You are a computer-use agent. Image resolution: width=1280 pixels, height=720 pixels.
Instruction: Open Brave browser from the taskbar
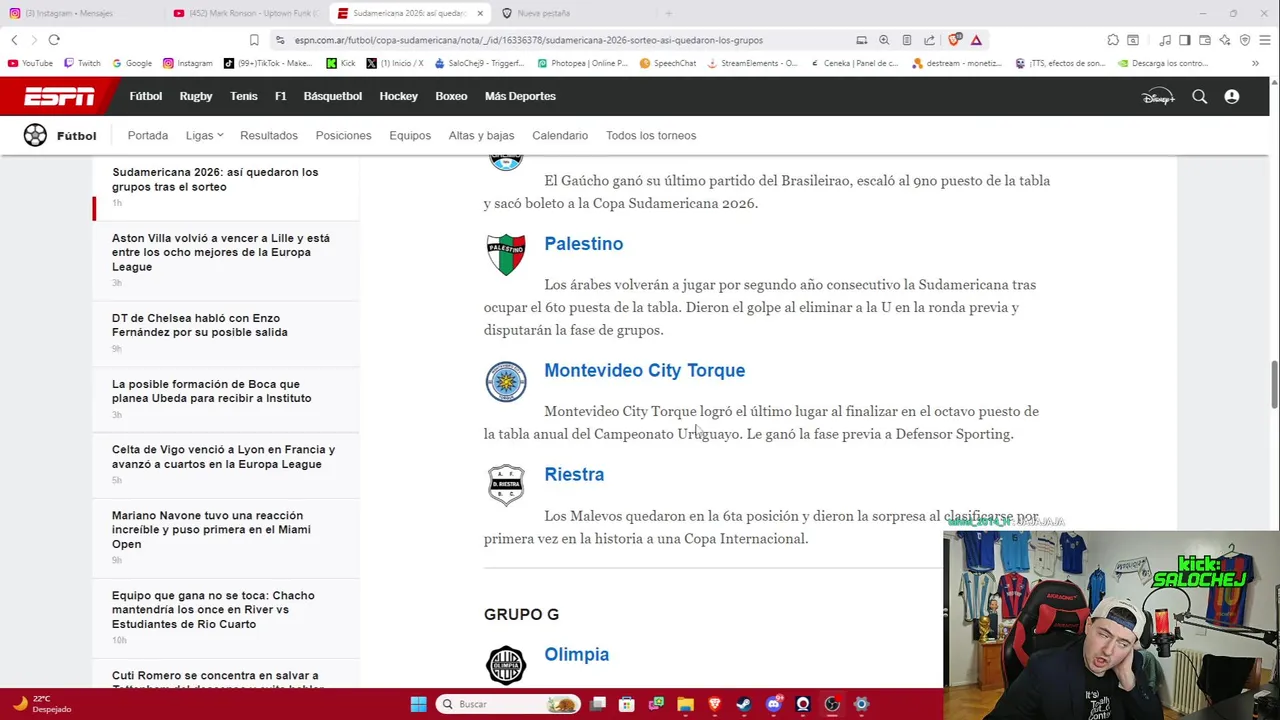click(x=715, y=704)
